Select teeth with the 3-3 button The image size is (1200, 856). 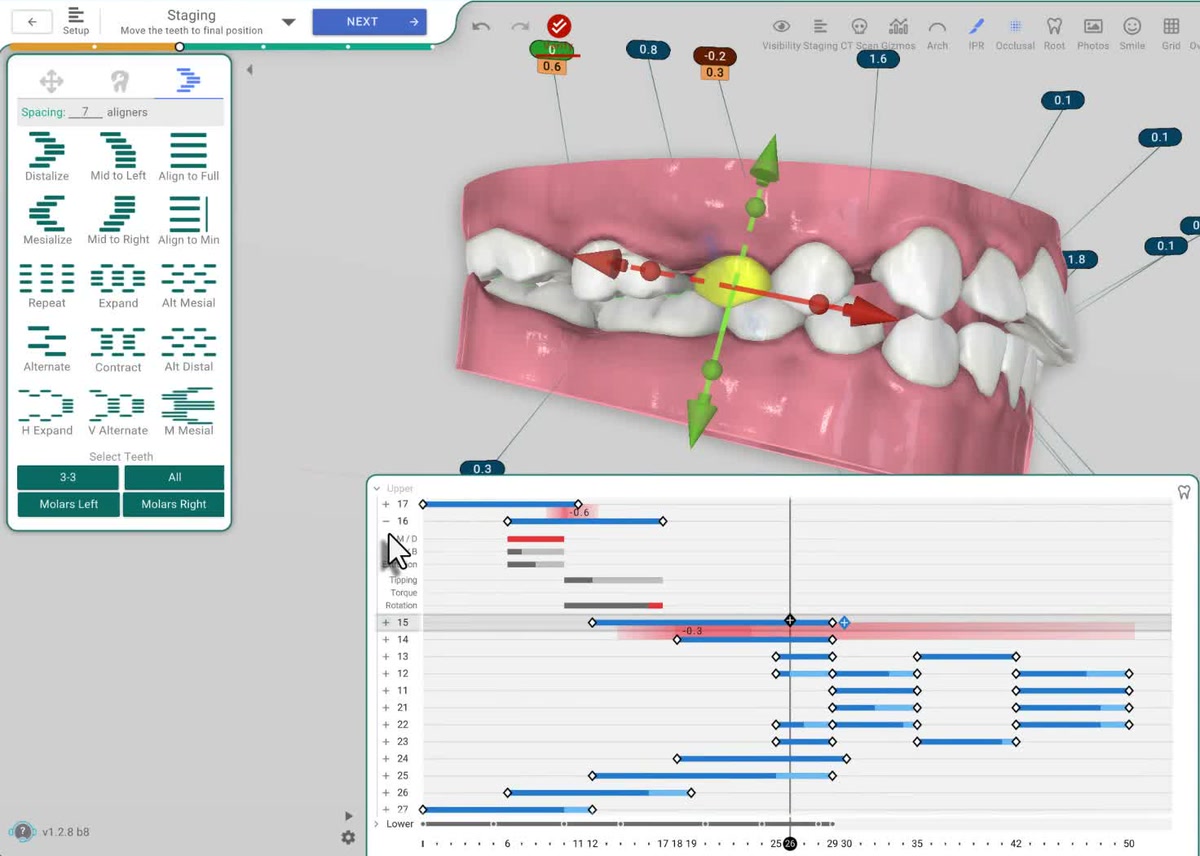pos(68,478)
